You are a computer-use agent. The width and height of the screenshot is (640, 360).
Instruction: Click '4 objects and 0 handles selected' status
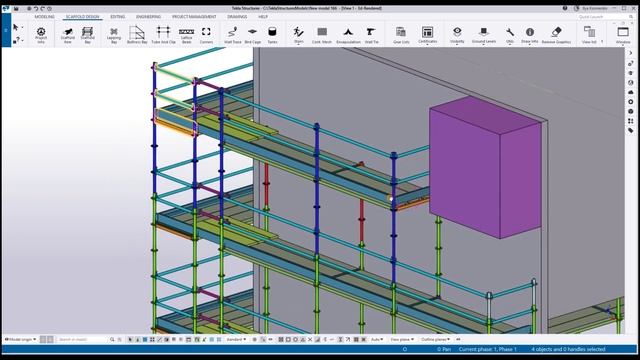568,349
